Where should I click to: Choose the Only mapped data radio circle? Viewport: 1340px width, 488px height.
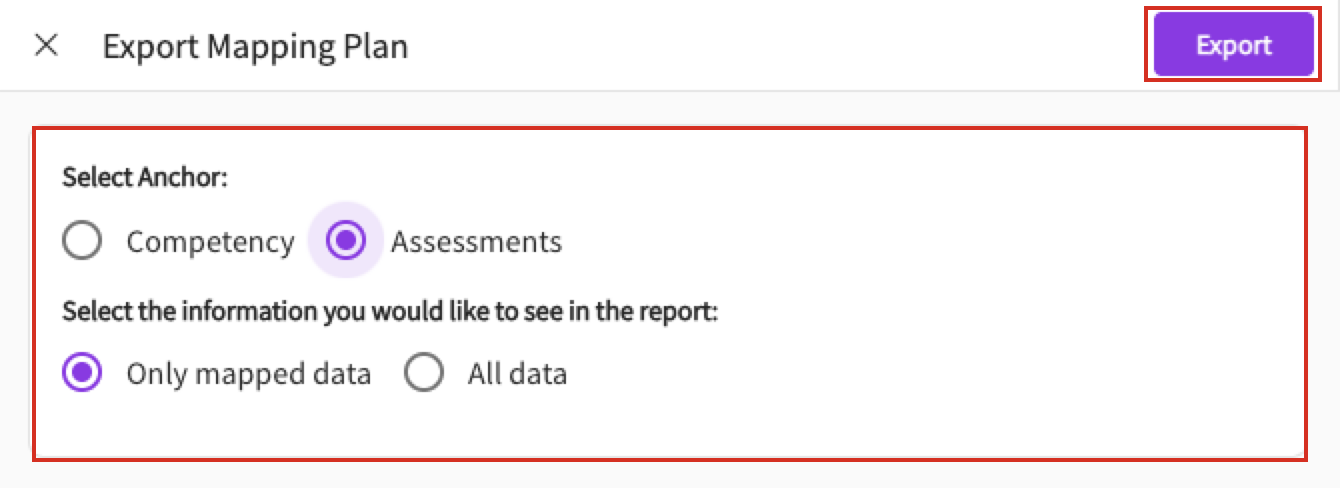[82, 374]
